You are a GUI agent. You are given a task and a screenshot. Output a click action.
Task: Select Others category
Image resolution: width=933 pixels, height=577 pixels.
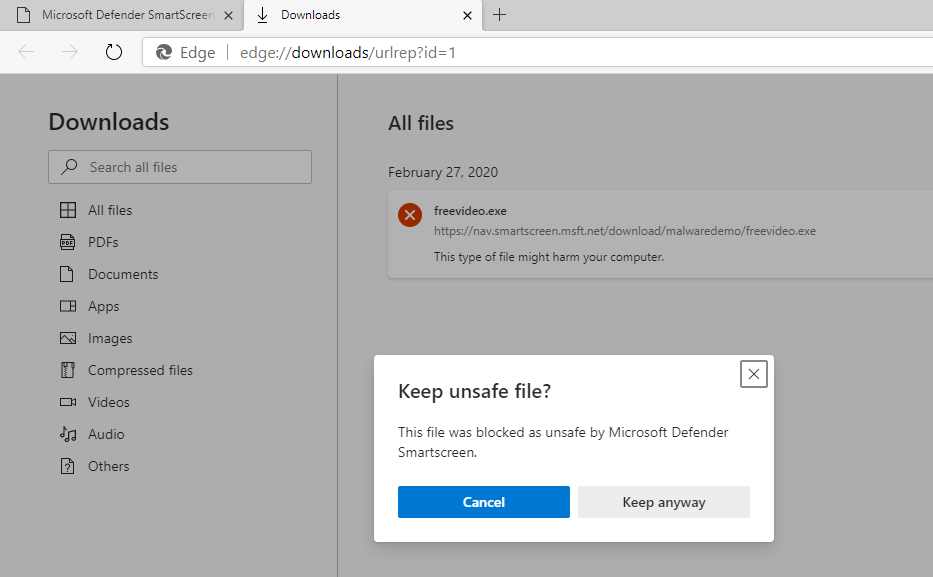[108, 466]
